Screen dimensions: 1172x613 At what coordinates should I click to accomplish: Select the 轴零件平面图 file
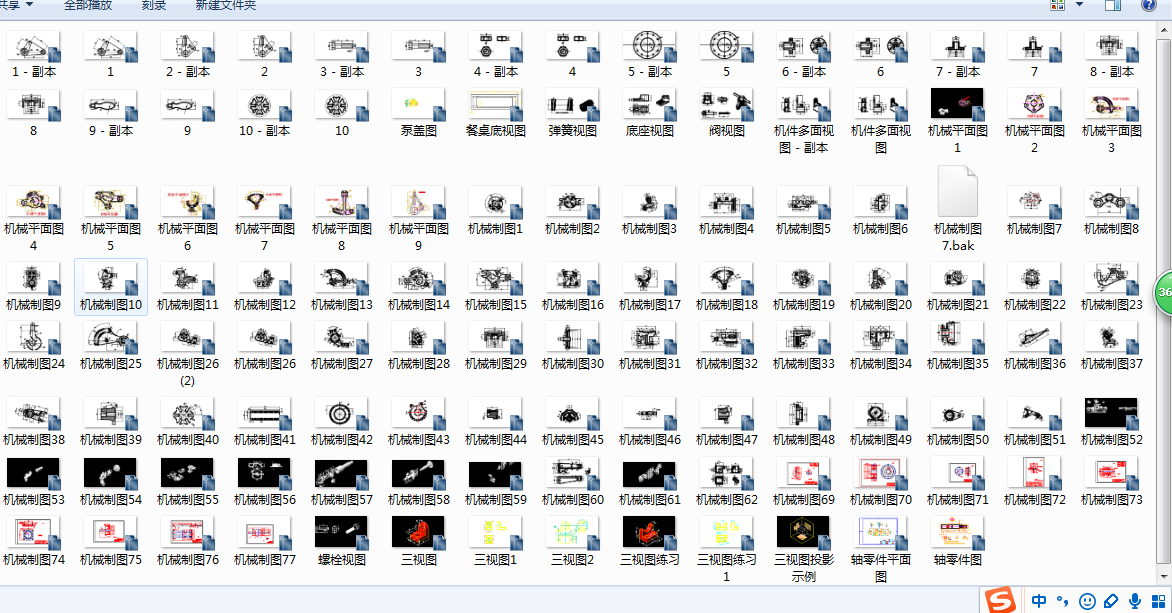pyautogui.click(x=880, y=550)
